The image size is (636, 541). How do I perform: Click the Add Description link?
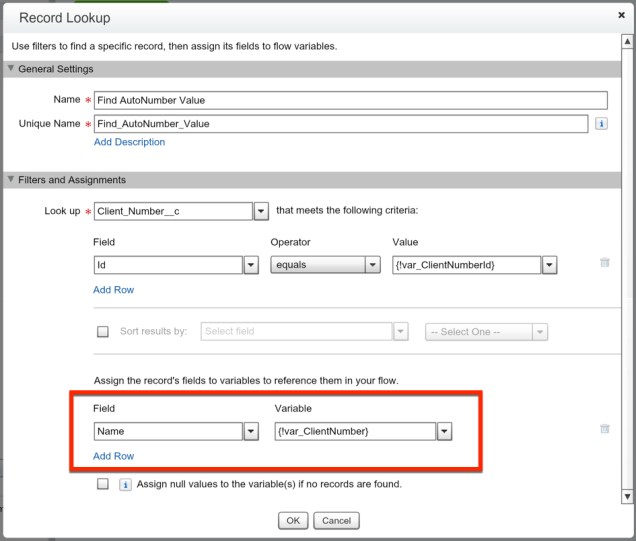click(x=129, y=142)
